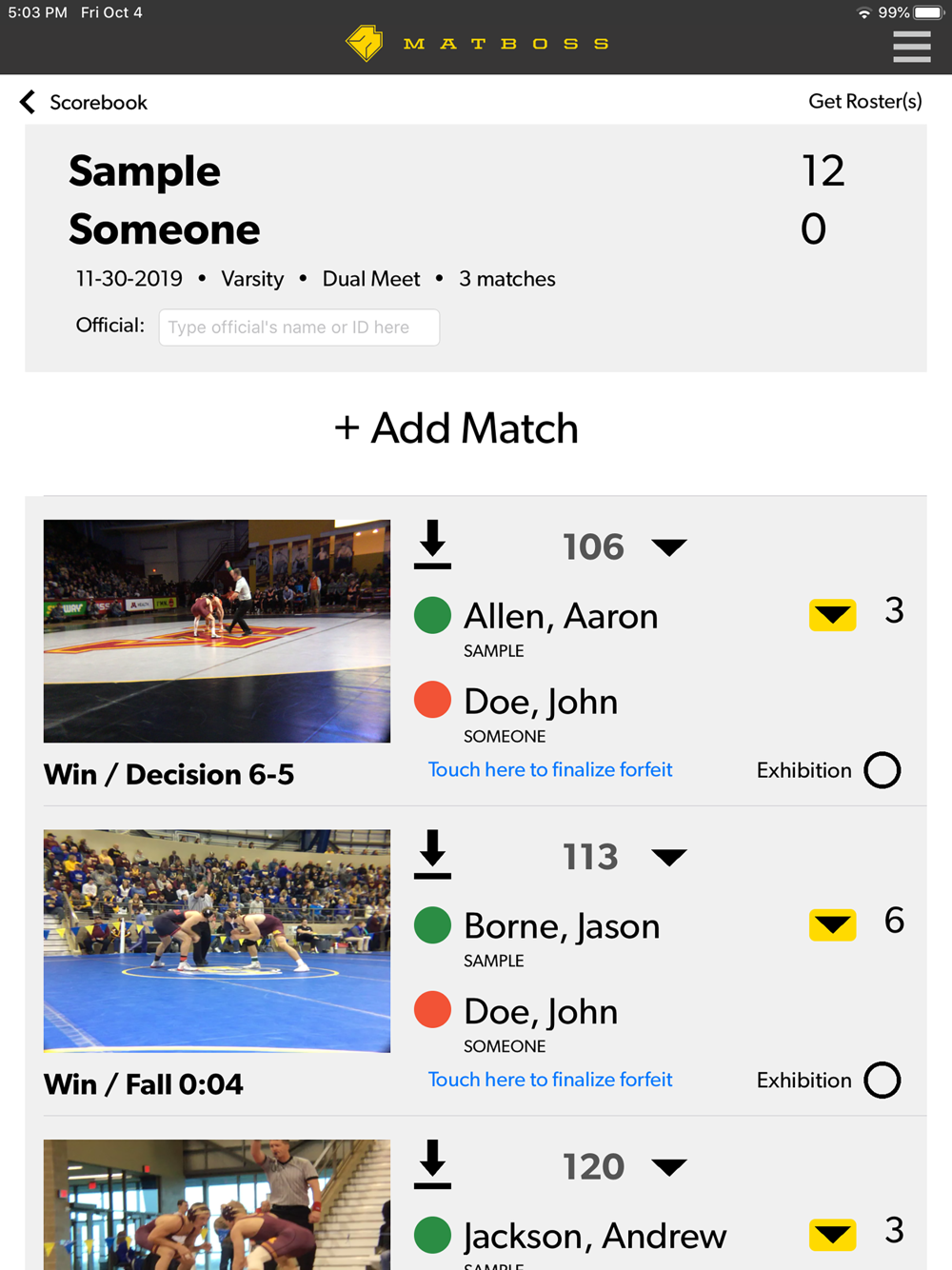Open yellow dropdown next to Borne, Jason
This screenshot has width=952, height=1270.
click(x=832, y=924)
